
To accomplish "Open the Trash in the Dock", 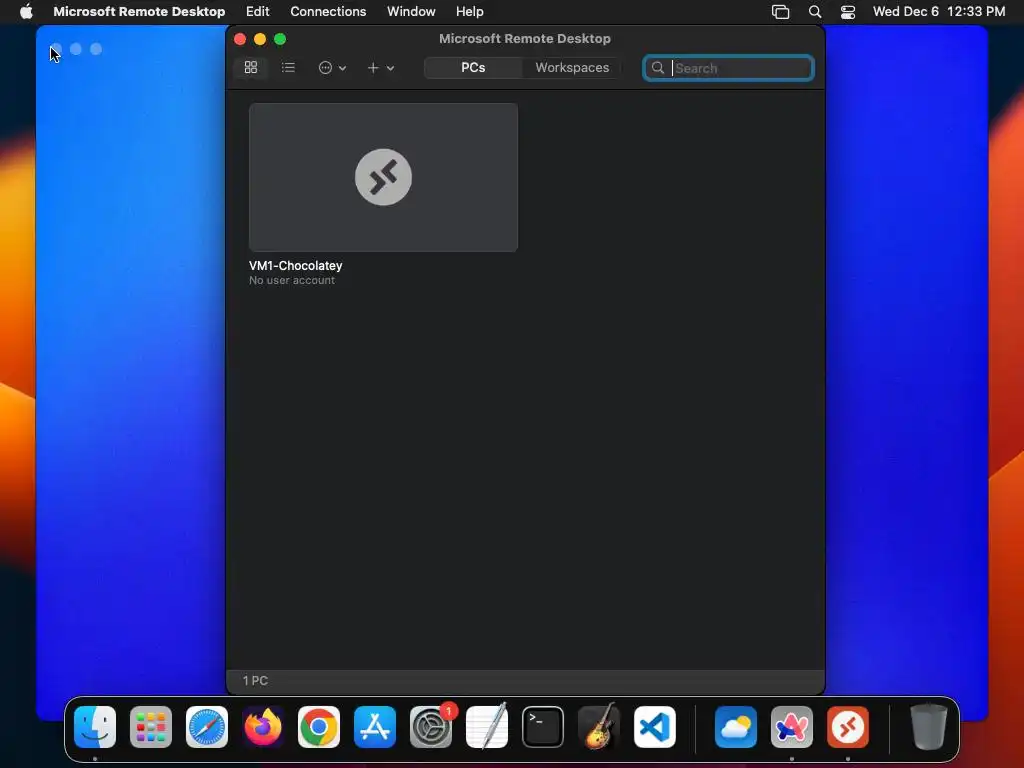I will point(929,727).
